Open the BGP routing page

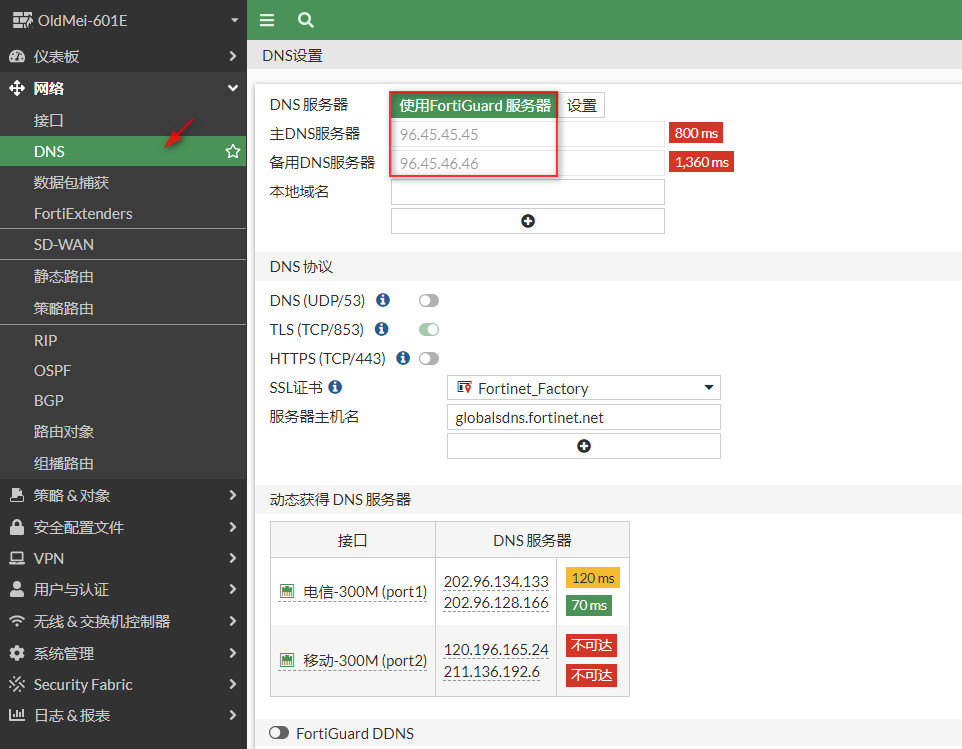123,401
